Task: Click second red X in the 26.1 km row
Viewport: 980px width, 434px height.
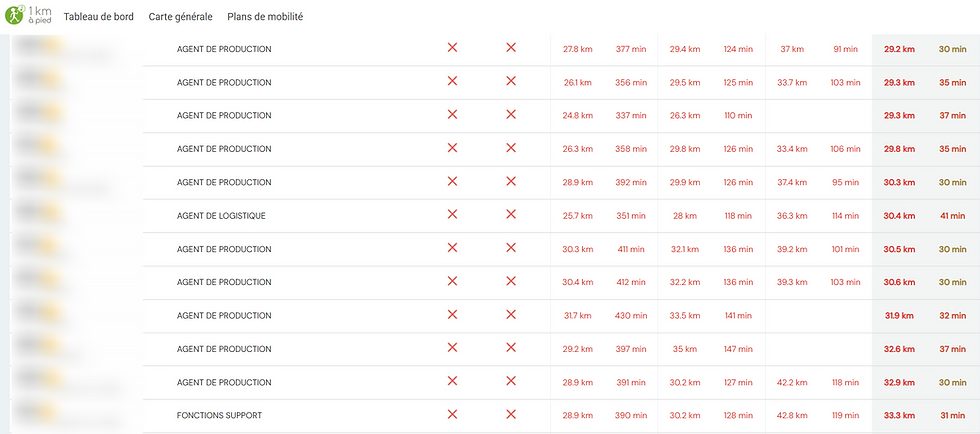Action: (x=511, y=81)
